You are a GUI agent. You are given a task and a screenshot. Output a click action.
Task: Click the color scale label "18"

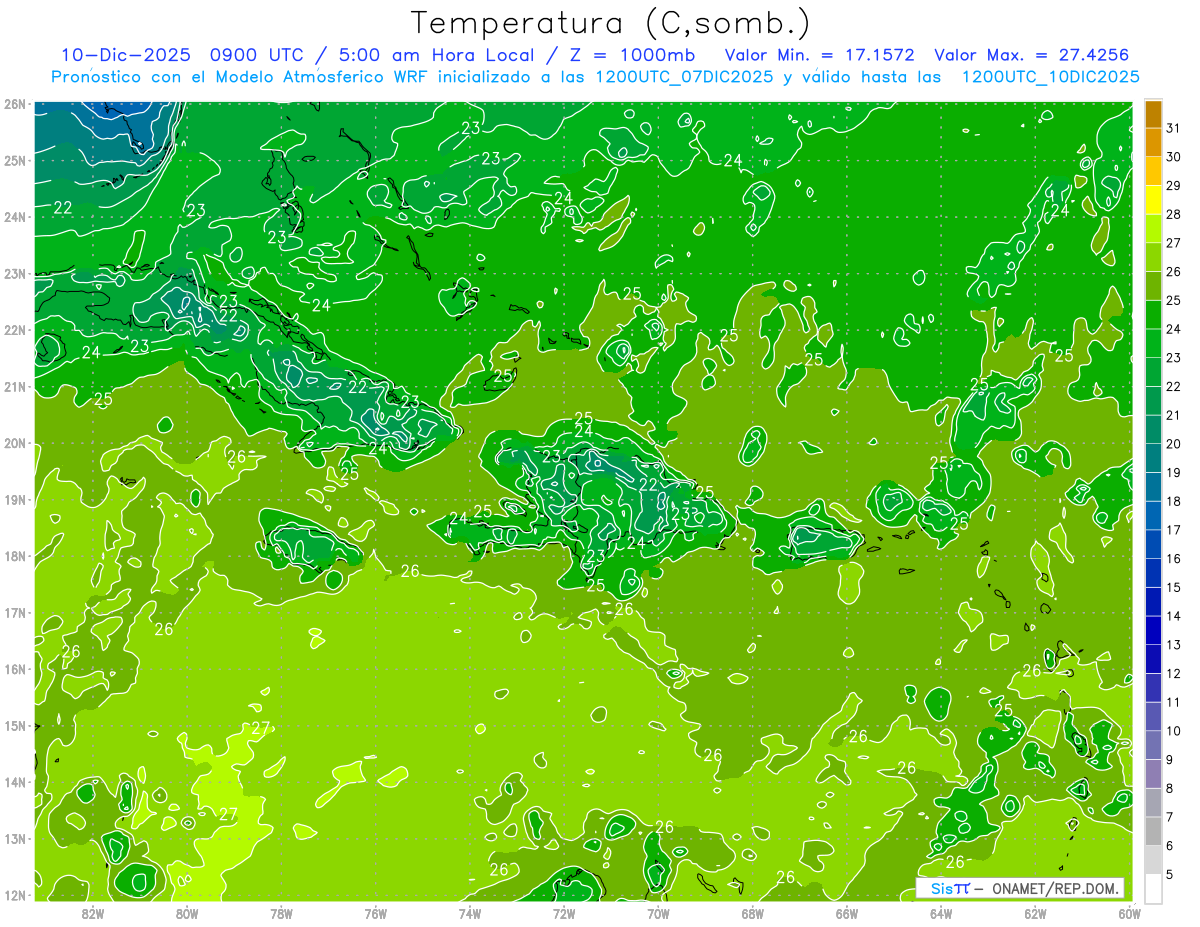coord(1174,501)
